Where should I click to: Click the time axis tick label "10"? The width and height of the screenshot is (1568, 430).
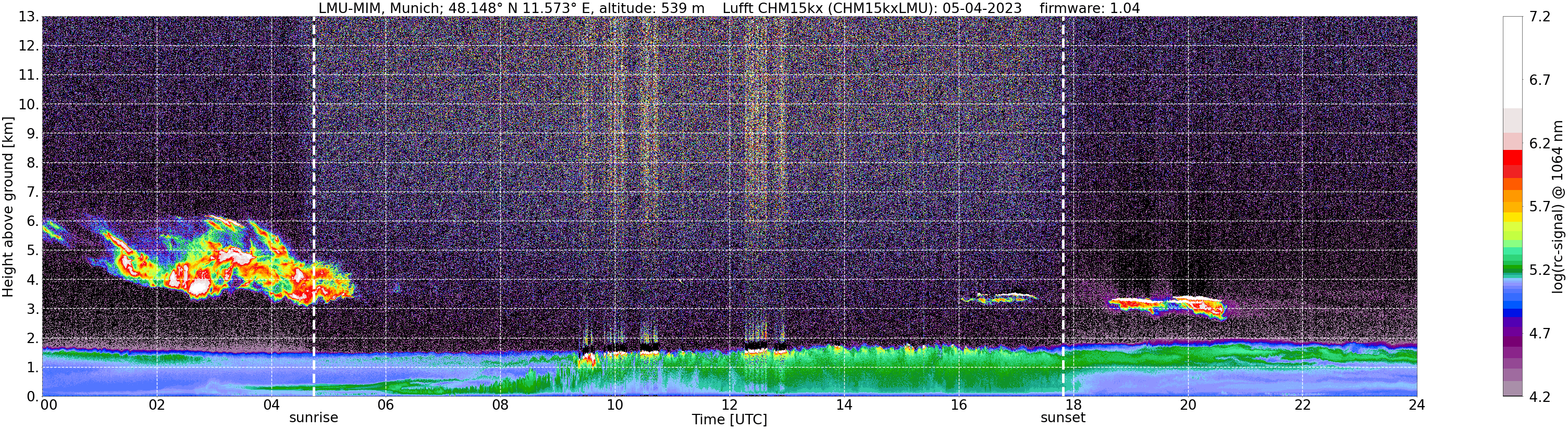[x=615, y=405]
